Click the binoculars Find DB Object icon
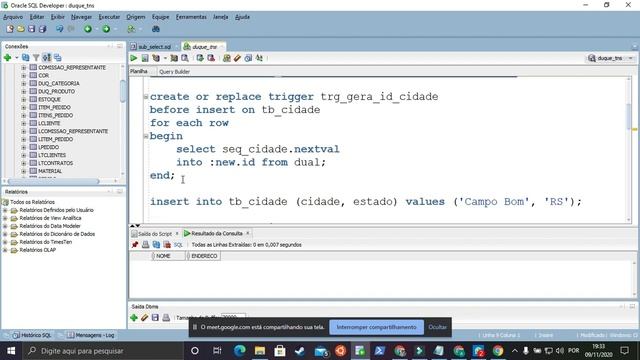Screen dimensions: 640x360 156,29
